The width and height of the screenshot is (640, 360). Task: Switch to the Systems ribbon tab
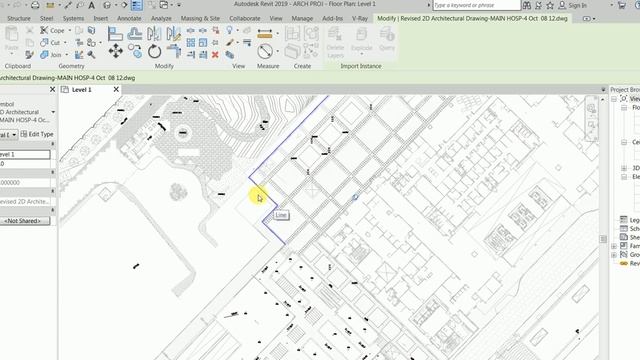73,18
